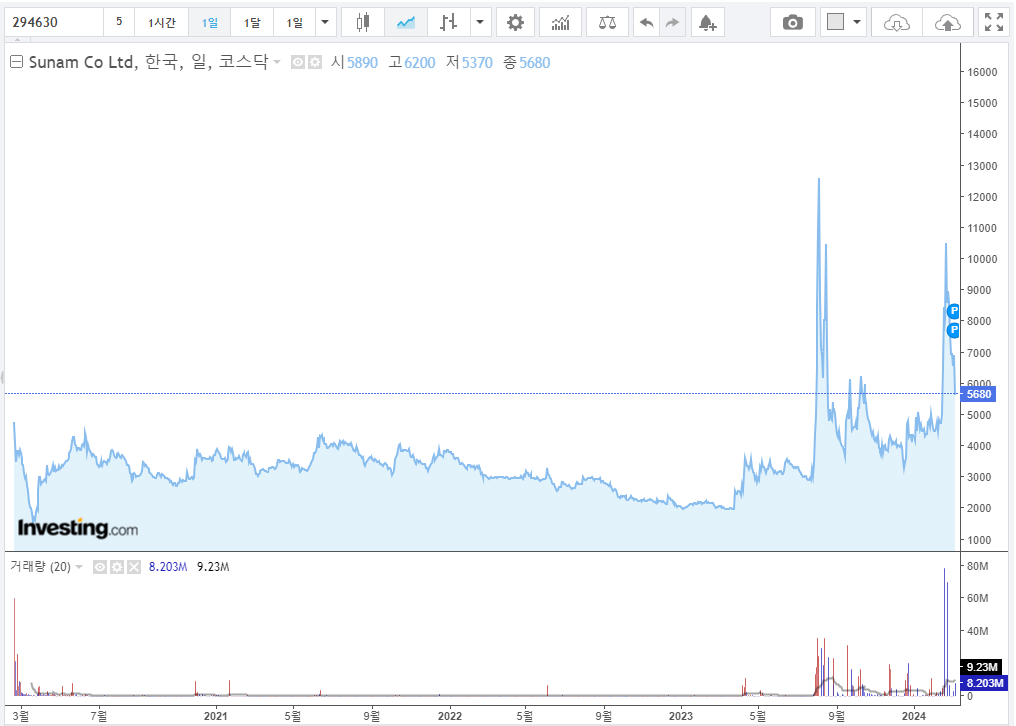
Task: Click the close price value 5680
Action: [x=535, y=63]
